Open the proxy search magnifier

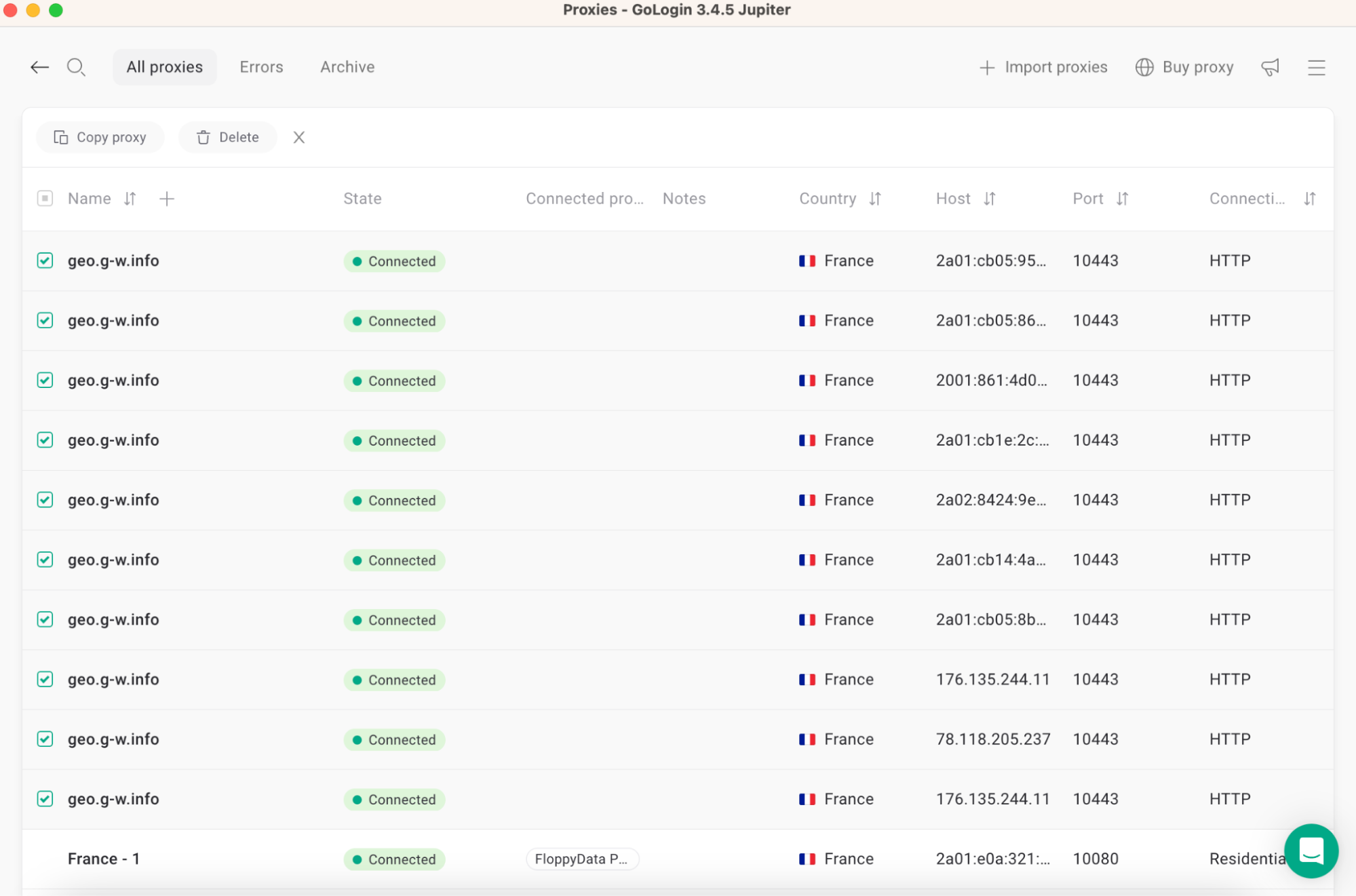76,67
